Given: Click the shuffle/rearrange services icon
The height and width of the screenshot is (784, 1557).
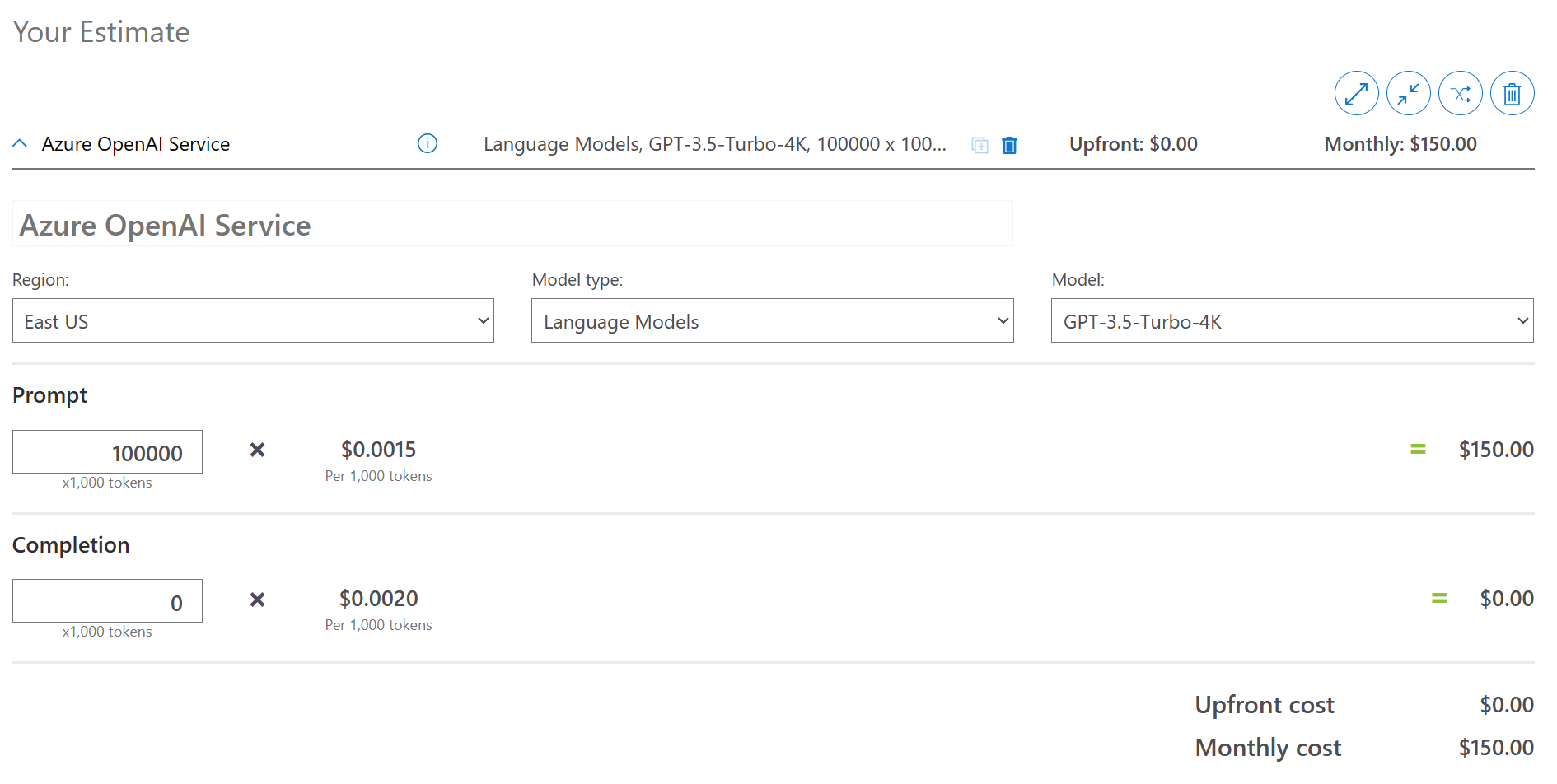Looking at the screenshot, I should (x=1460, y=93).
